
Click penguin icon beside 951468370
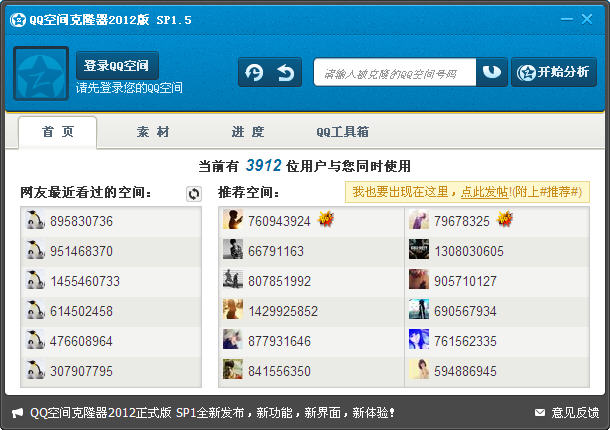click(x=35, y=250)
